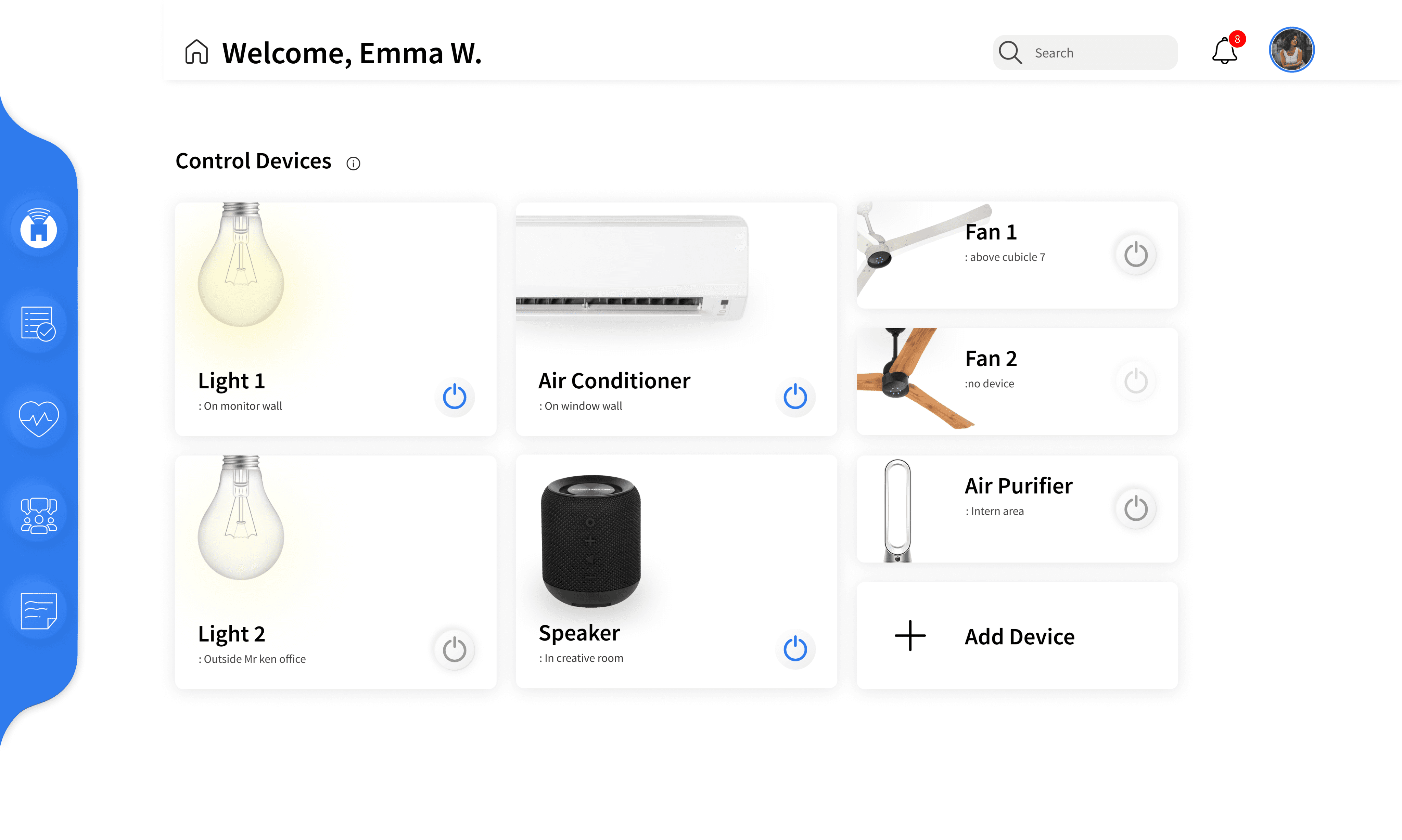The image size is (1402, 840).
Task: Click the Search input field
Action: point(1085,53)
